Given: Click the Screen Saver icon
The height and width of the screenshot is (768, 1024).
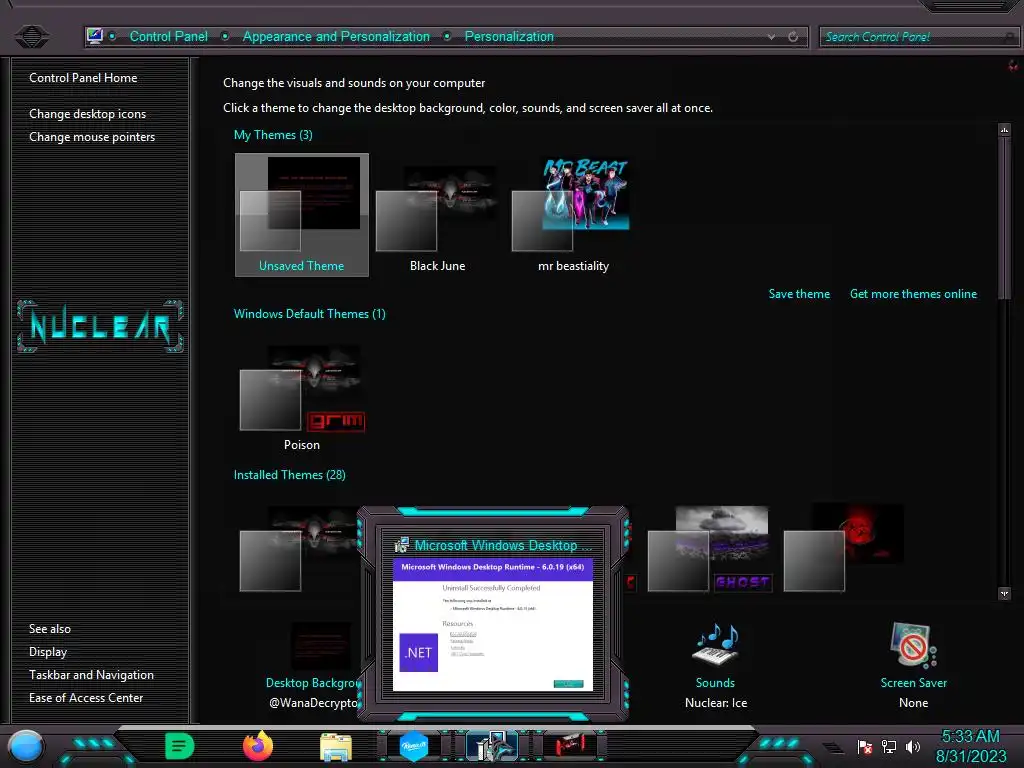Looking at the screenshot, I should click(x=913, y=645).
